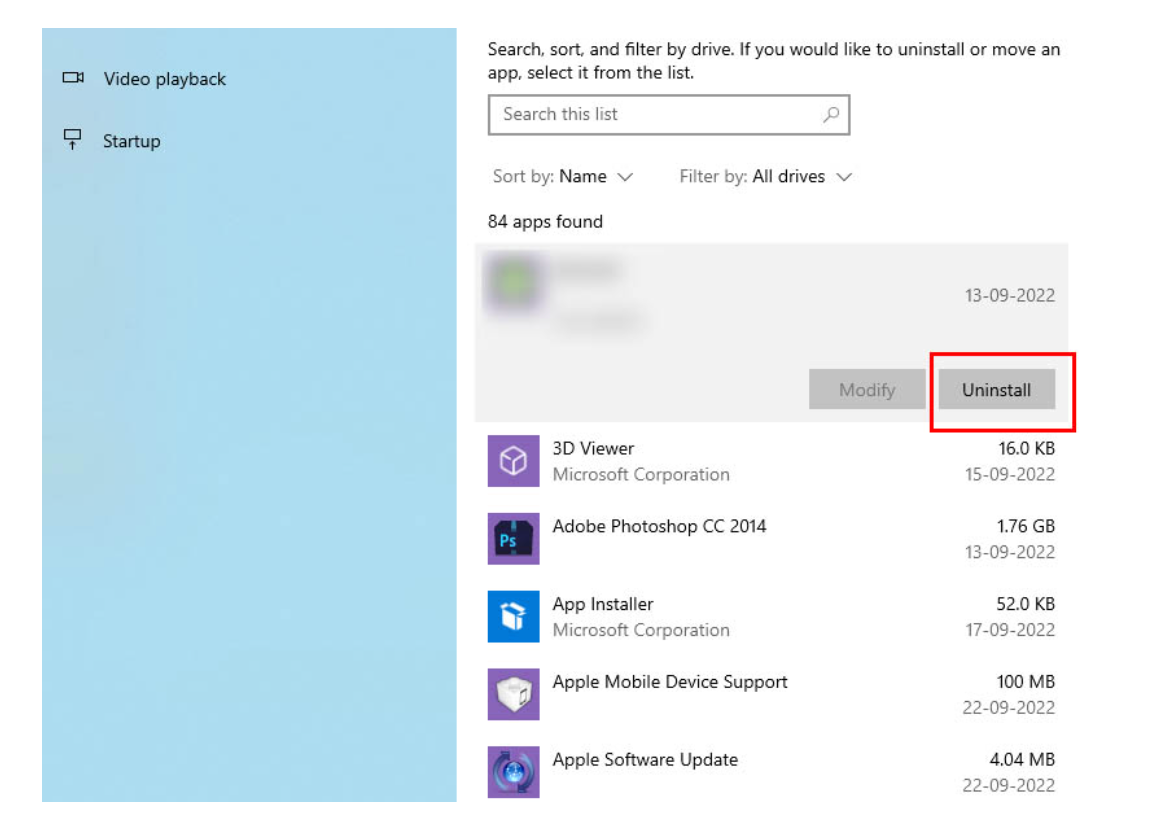
Task: Click the Uninstall button
Action: [x=996, y=390]
